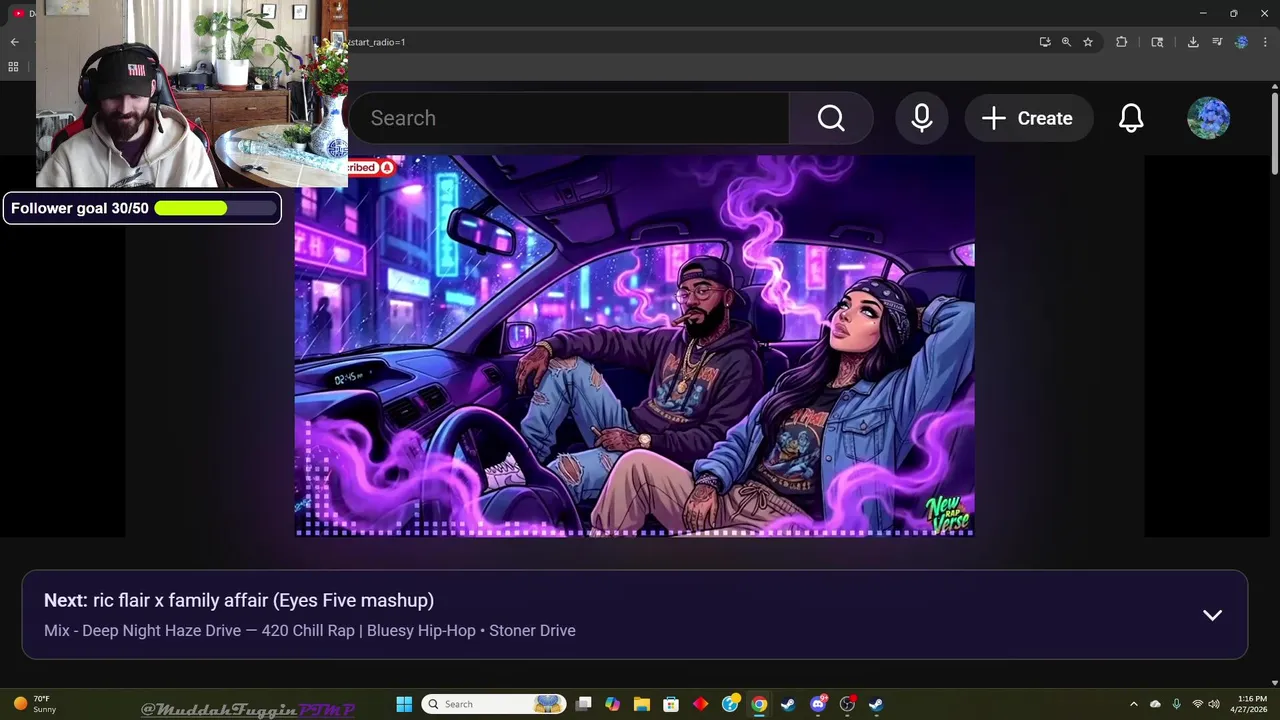Open the Windows Start menu

coord(404,704)
